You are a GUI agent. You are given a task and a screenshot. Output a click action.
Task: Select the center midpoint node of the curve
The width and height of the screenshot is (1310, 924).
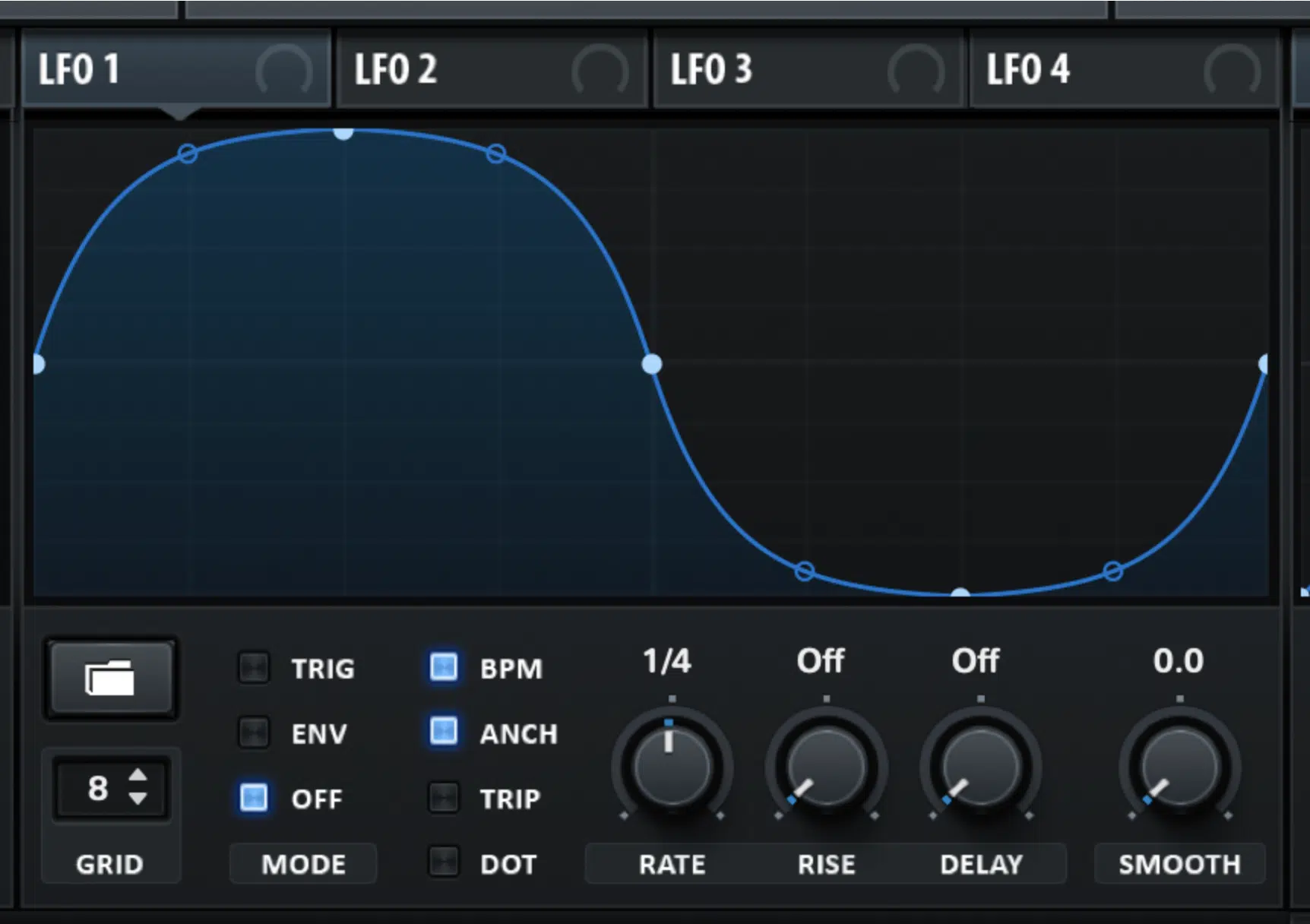click(x=652, y=364)
